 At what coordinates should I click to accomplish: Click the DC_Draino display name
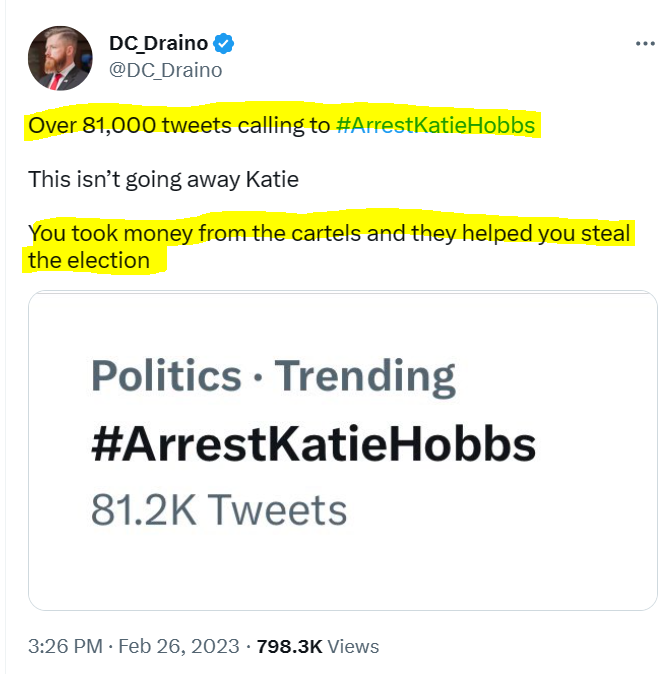point(159,44)
